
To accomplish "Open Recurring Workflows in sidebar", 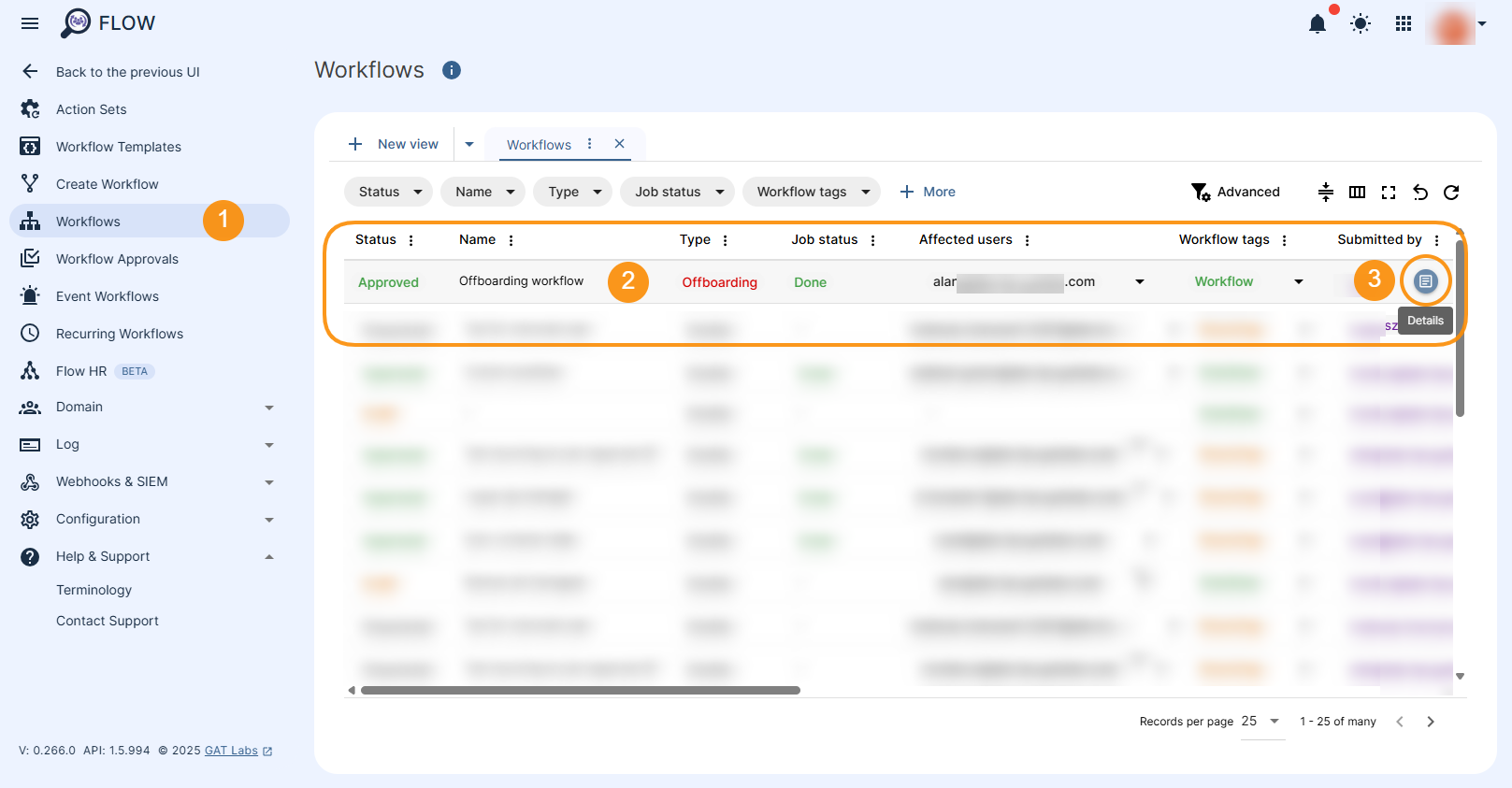I will click(x=120, y=334).
